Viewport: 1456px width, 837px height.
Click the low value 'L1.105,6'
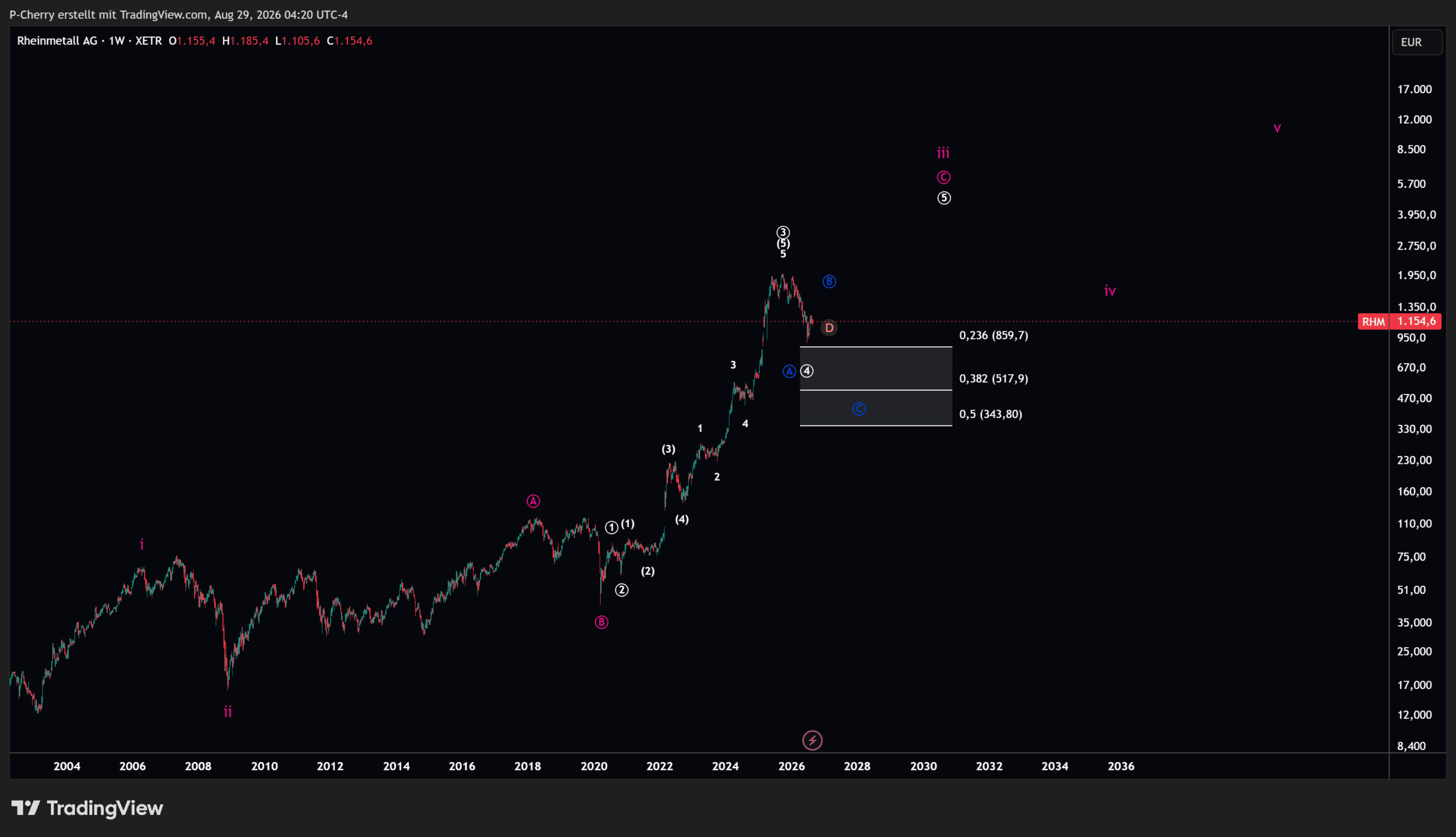(297, 41)
